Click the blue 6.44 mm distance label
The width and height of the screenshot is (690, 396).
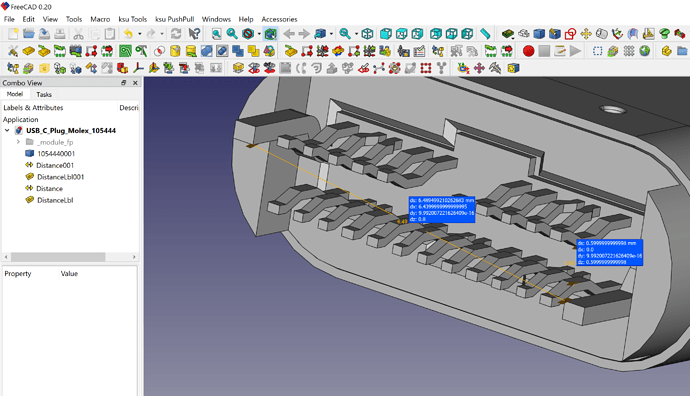pos(442,209)
